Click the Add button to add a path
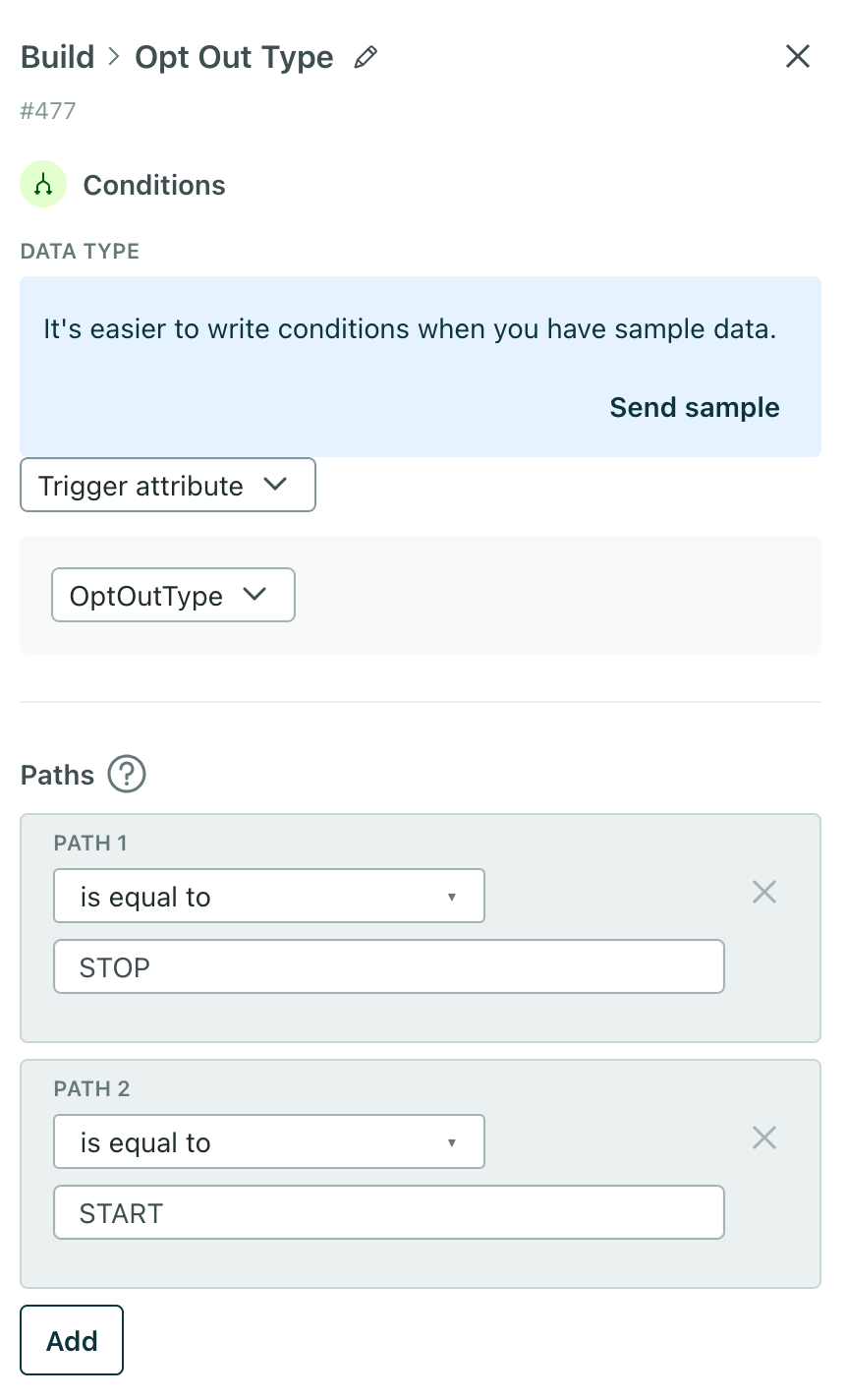Screen dimensions: 847x1400 72,1340
